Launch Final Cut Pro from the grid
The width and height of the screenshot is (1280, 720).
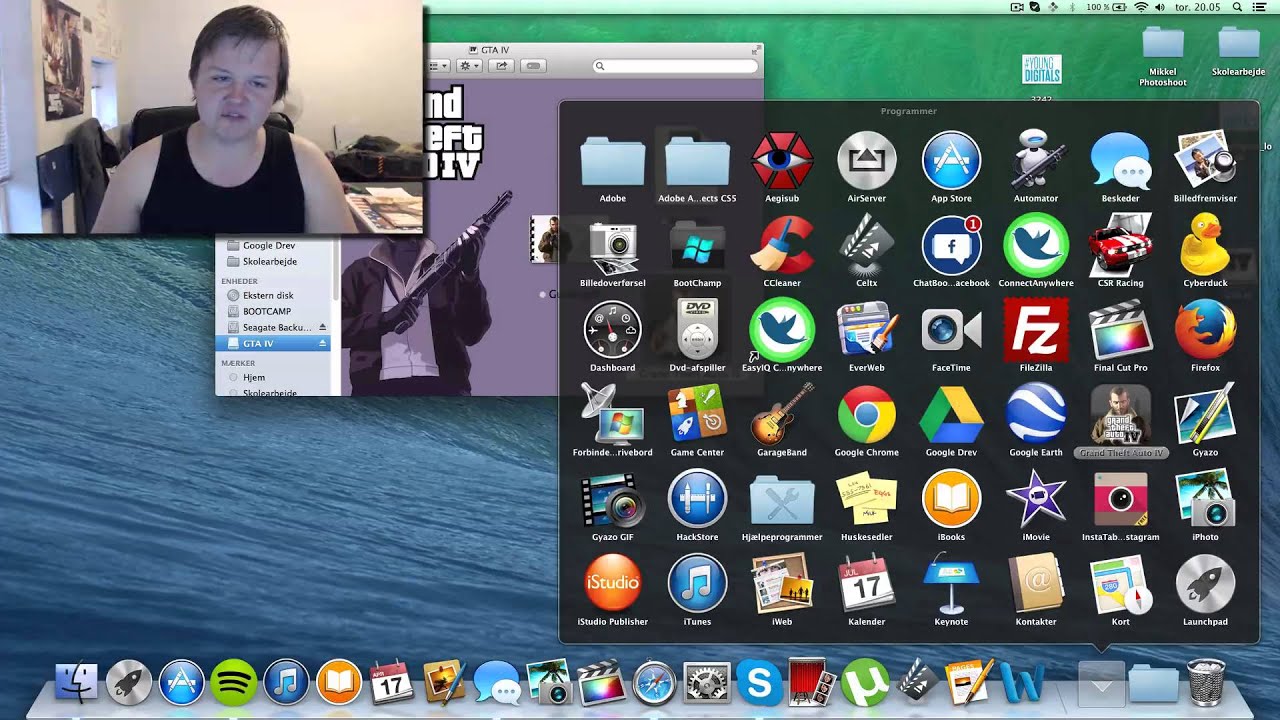tap(1120, 330)
